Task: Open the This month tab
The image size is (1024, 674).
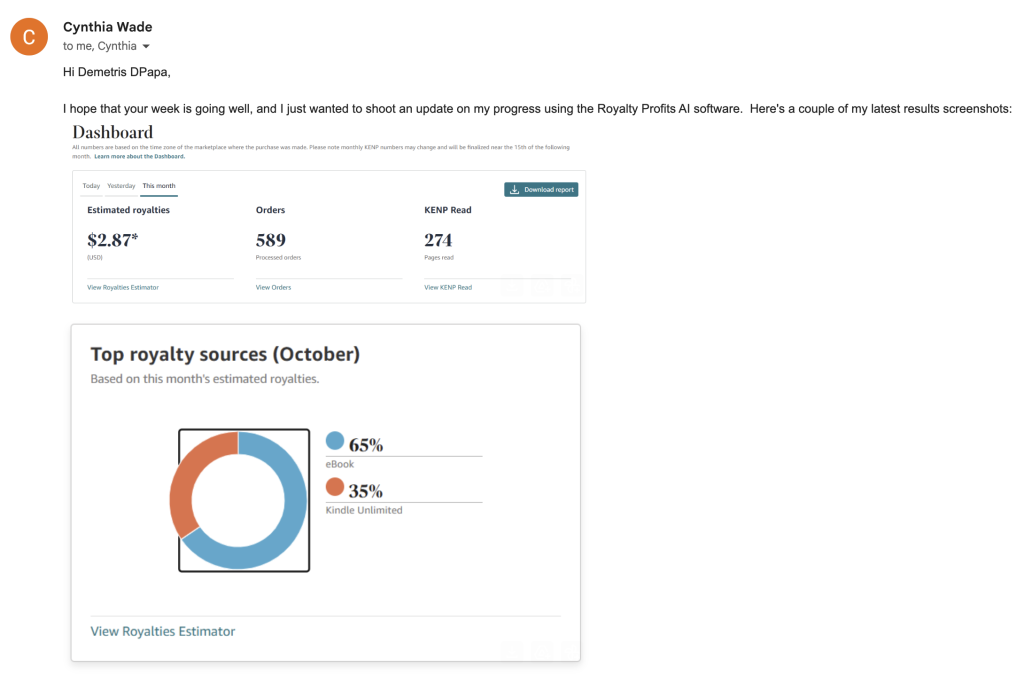Action: coord(159,186)
